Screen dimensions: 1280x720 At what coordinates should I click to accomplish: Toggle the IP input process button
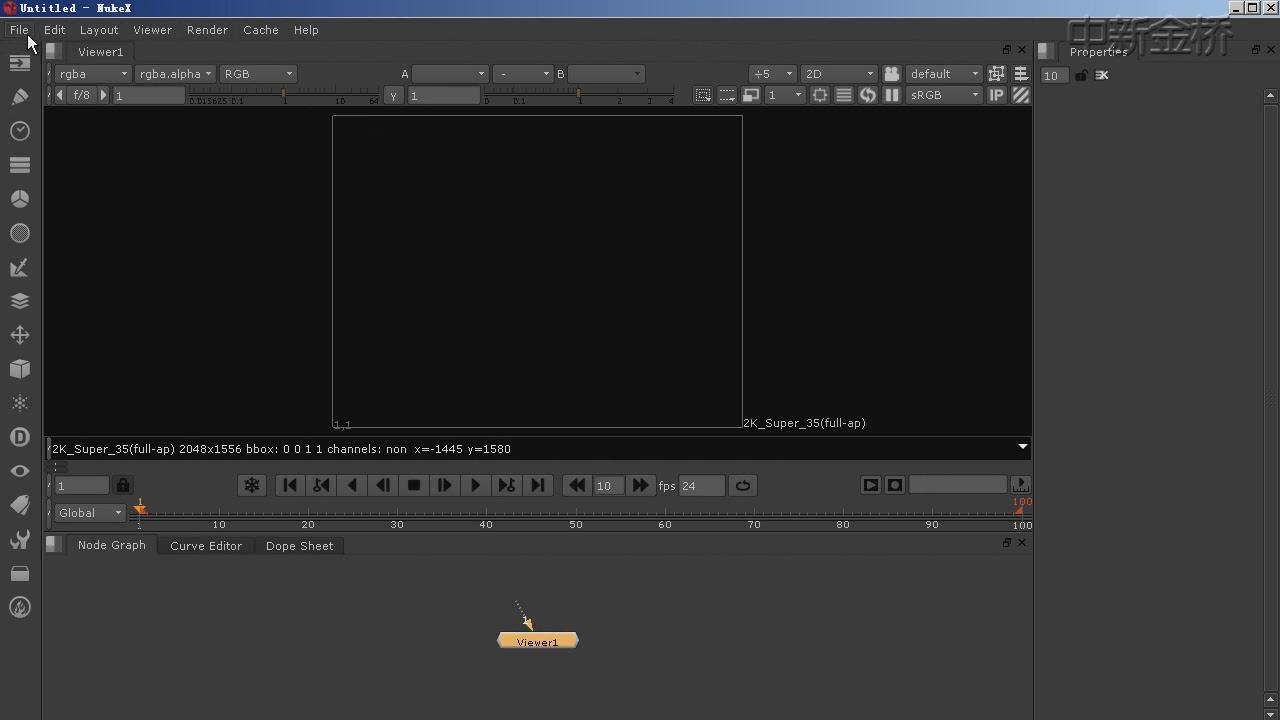coord(997,95)
